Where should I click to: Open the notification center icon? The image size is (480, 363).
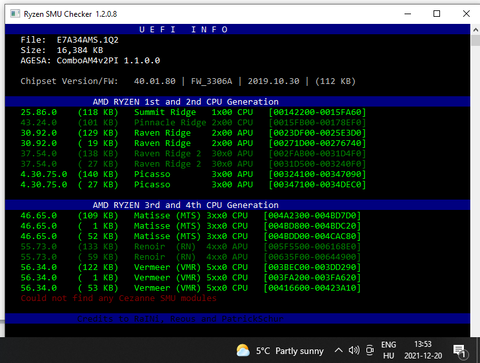pos(460,351)
